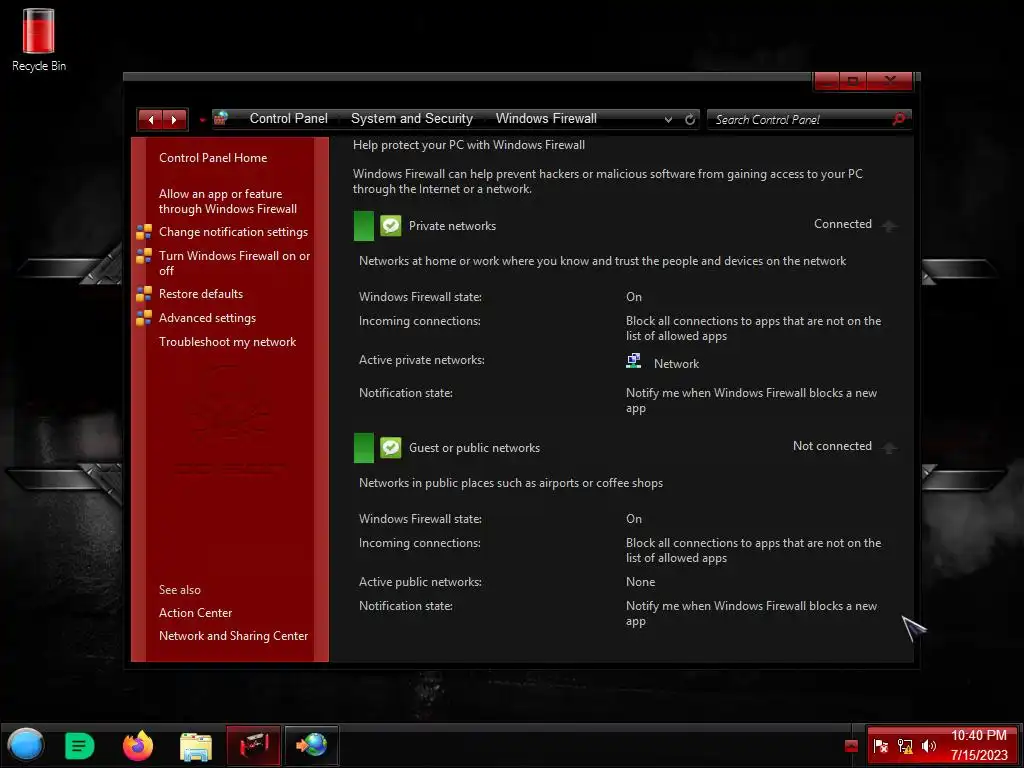
Task: Close the Windows Firewall window
Action: [889, 81]
